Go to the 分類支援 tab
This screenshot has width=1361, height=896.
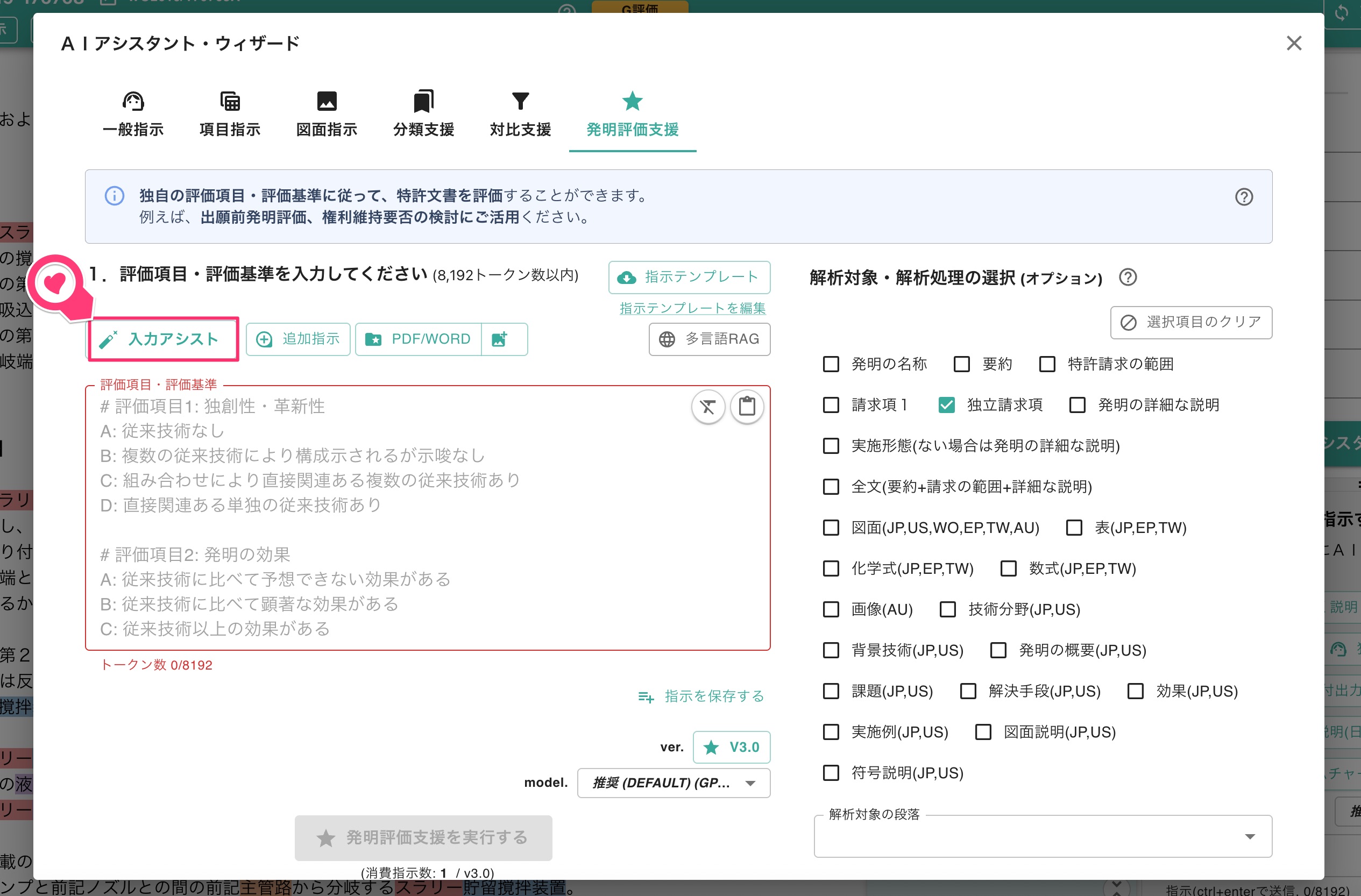point(423,115)
